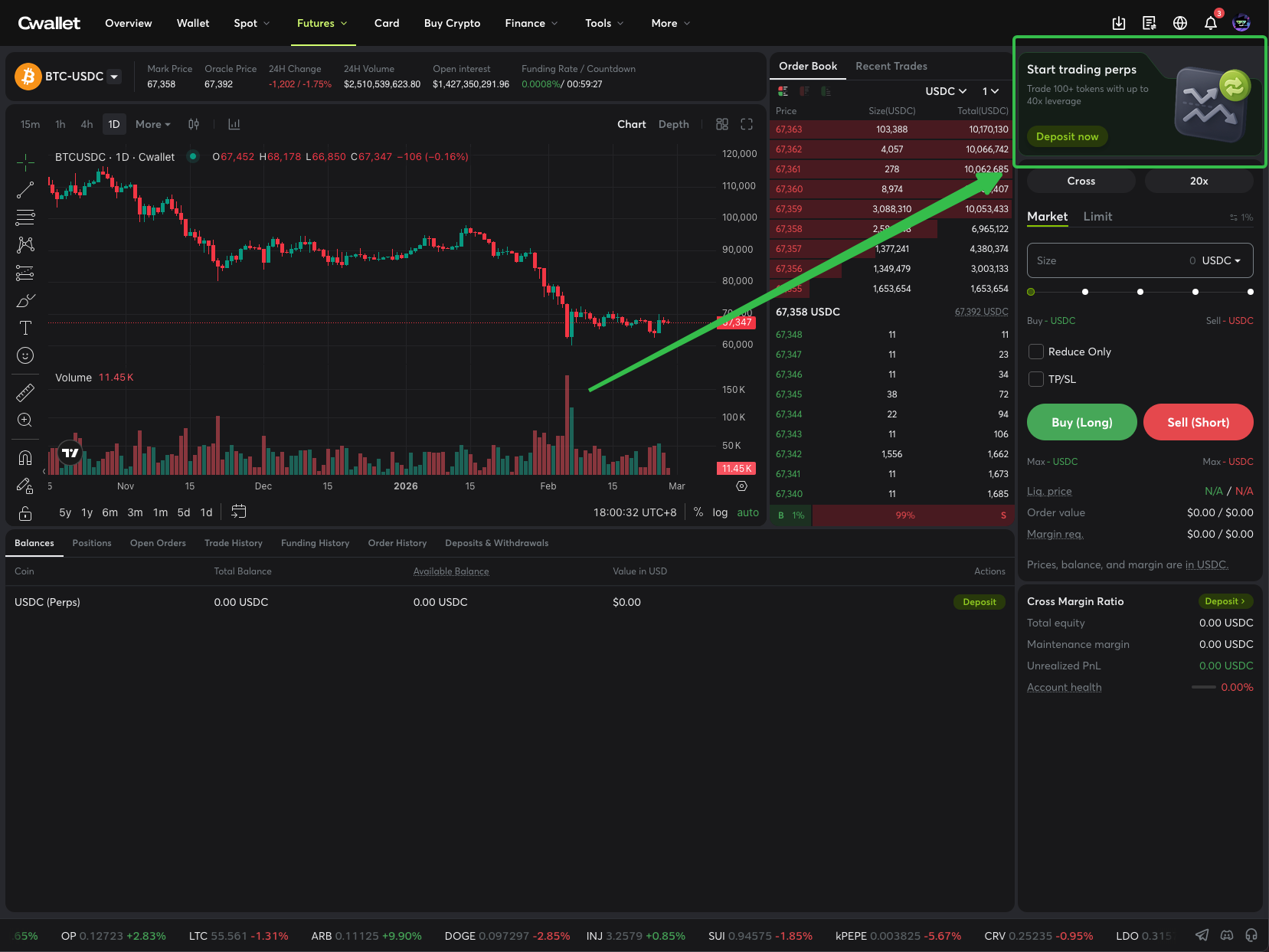1269x952 pixels.
Task: Click the middle point on size slider
Action: (1140, 292)
